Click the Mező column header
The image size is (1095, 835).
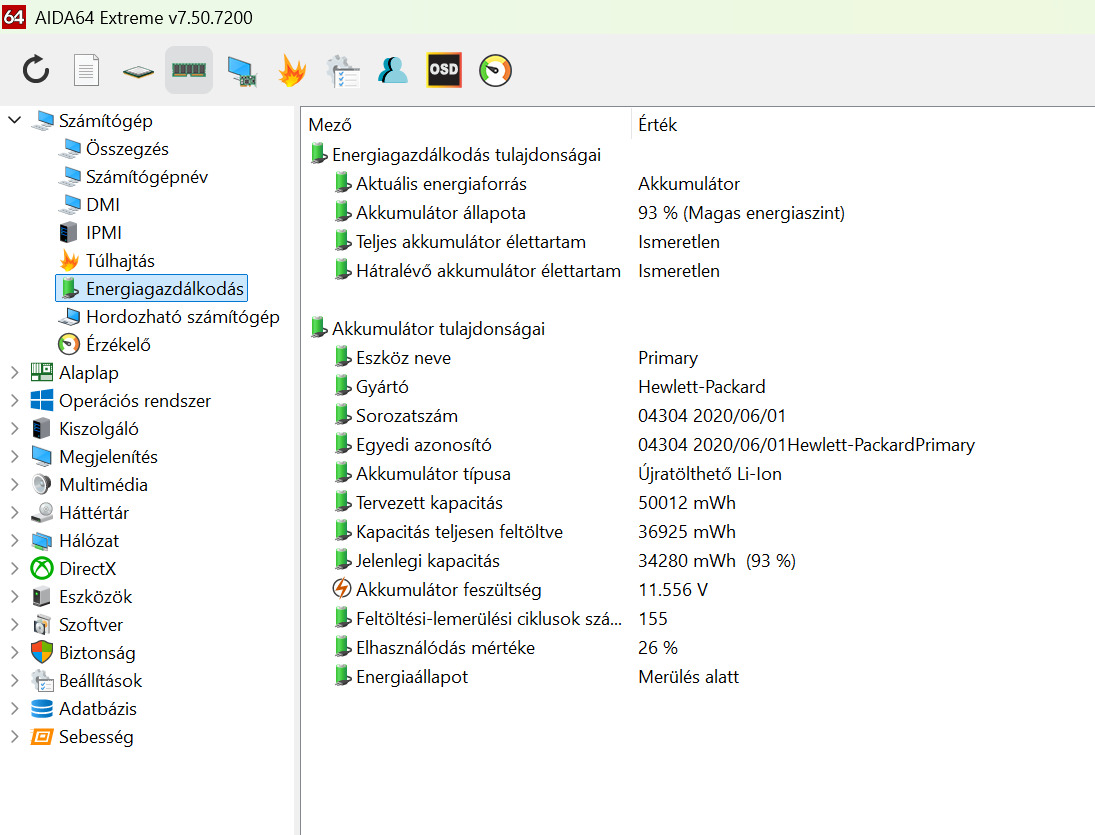point(330,125)
